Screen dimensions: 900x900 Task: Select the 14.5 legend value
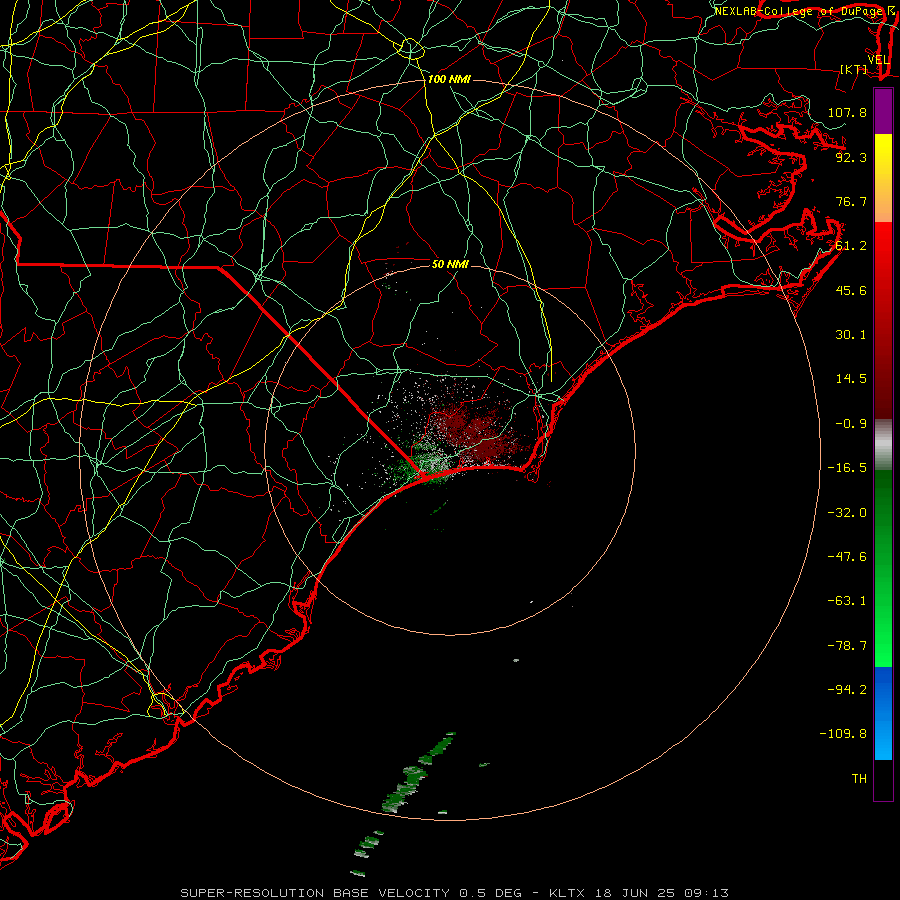tap(851, 379)
